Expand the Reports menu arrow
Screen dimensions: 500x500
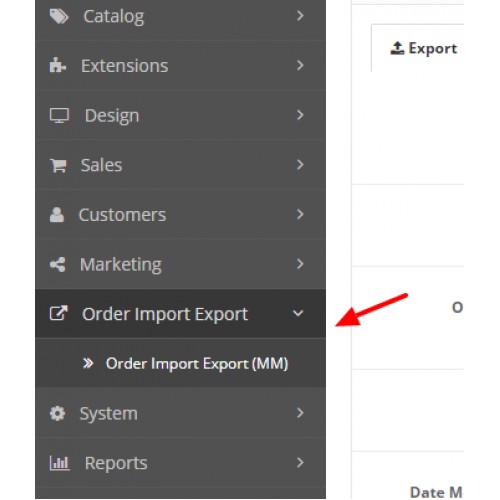pos(300,462)
